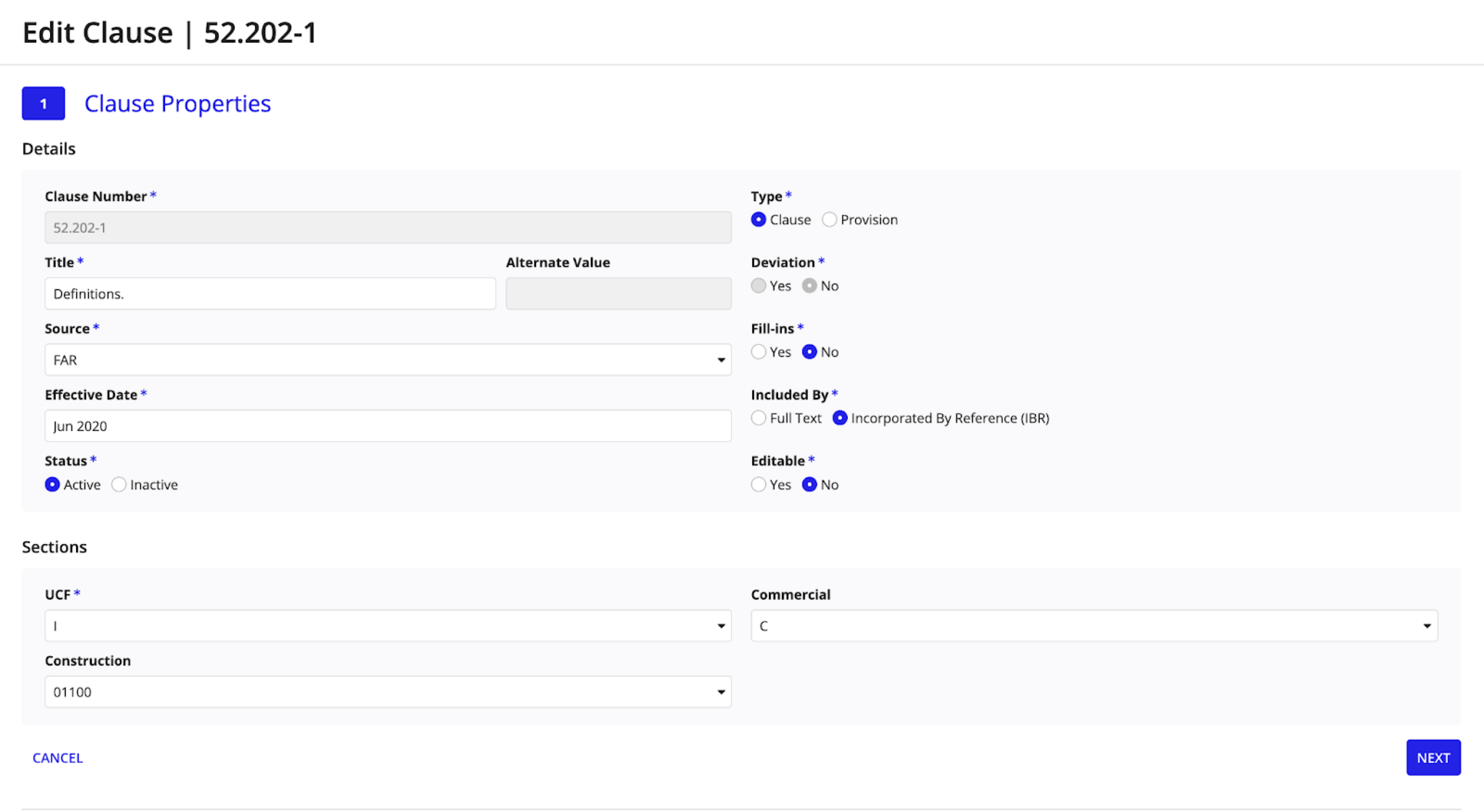1484x812 pixels.
Task: Click the Effective Date field
Action: coord(388,426)
